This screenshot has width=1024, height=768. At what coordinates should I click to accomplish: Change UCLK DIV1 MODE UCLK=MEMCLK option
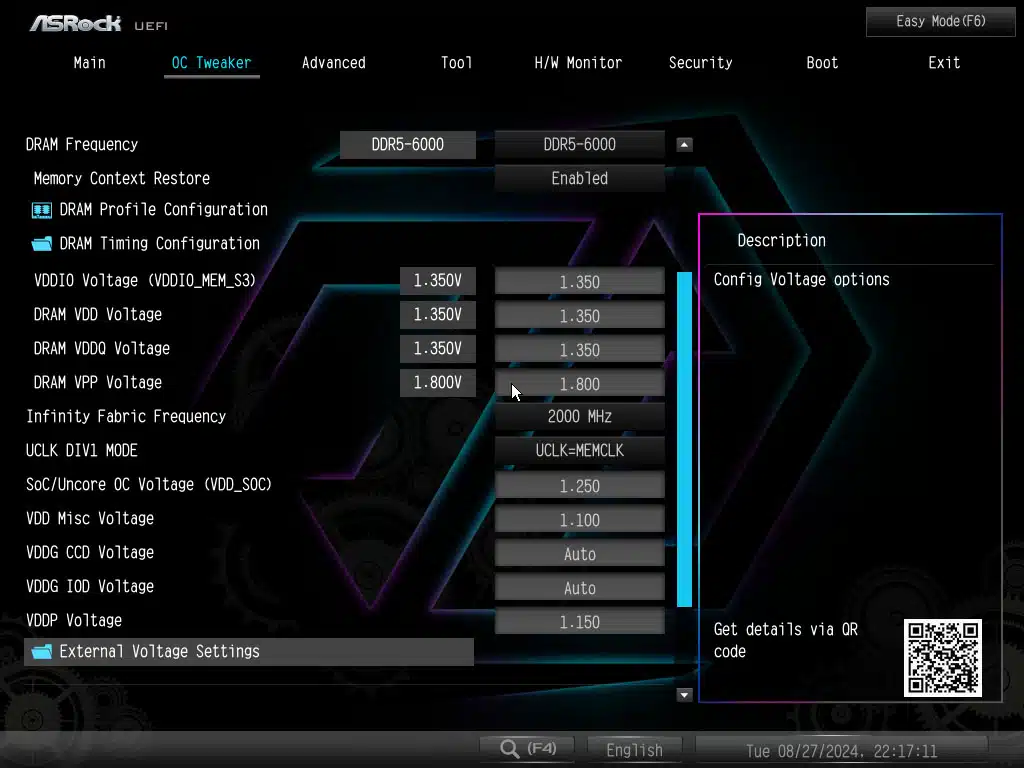coord(579,451)
